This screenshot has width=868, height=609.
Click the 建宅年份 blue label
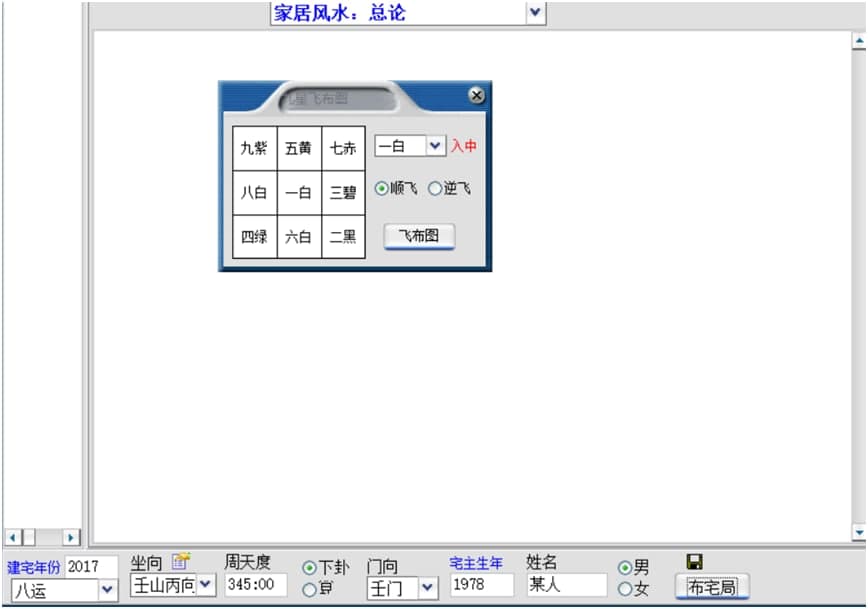click(33, 567)
